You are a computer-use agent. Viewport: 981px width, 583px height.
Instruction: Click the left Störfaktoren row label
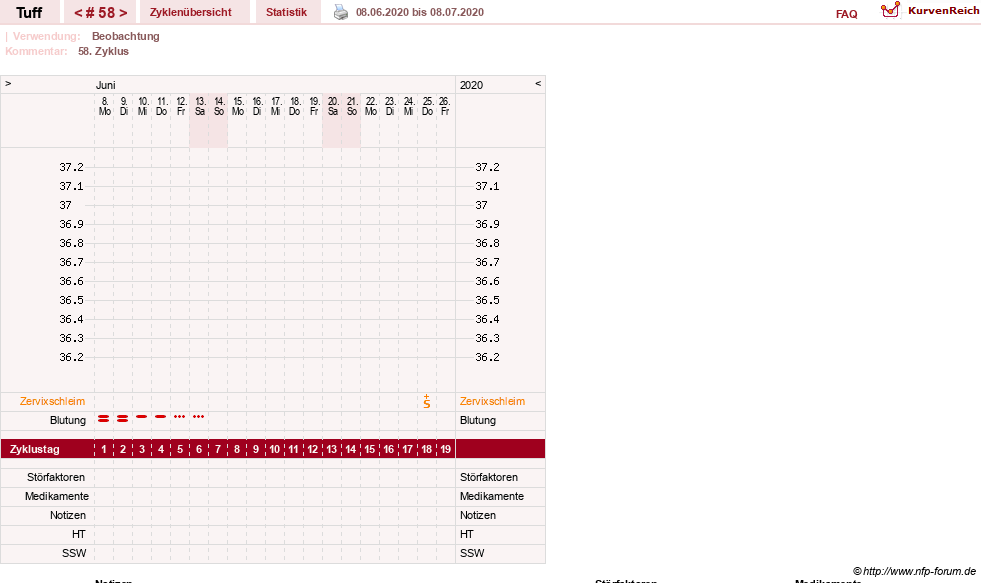(x=56, y=477)
